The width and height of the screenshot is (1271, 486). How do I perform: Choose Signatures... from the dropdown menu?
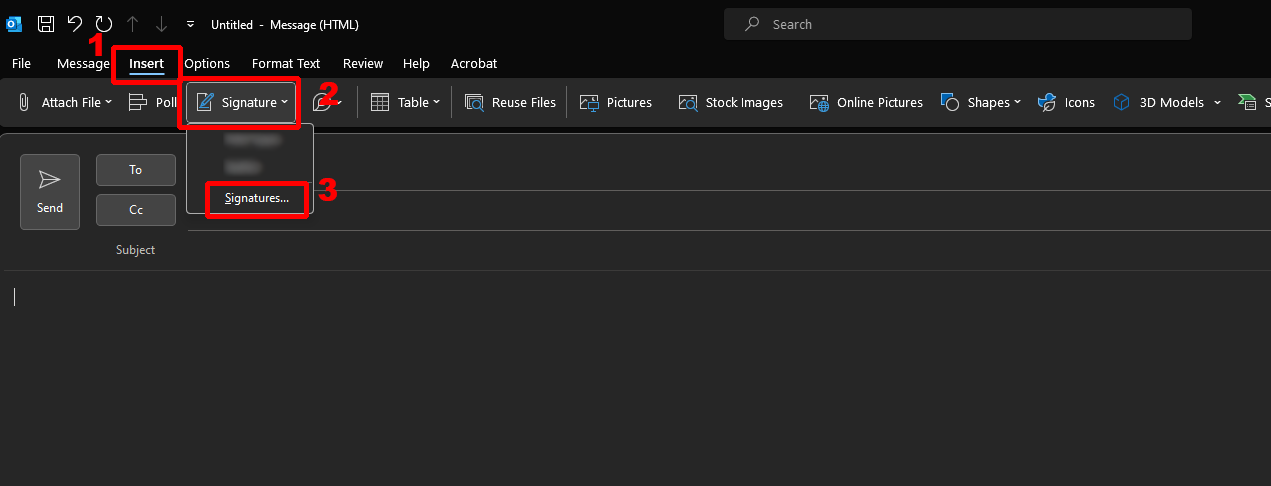(x=257, y=198)
